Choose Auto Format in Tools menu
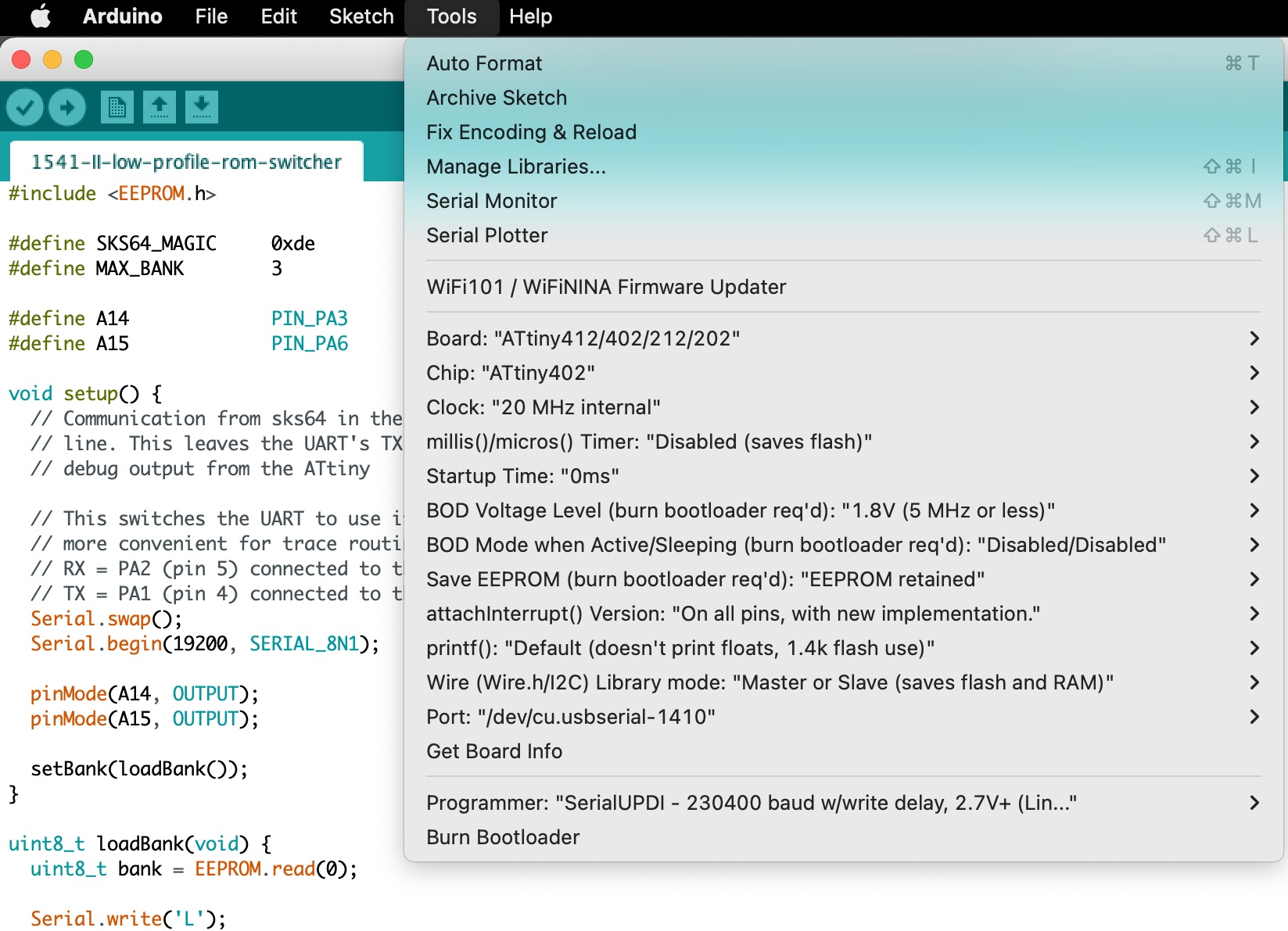This screenshot has width=1288, height=931. (x=844, y=63)
